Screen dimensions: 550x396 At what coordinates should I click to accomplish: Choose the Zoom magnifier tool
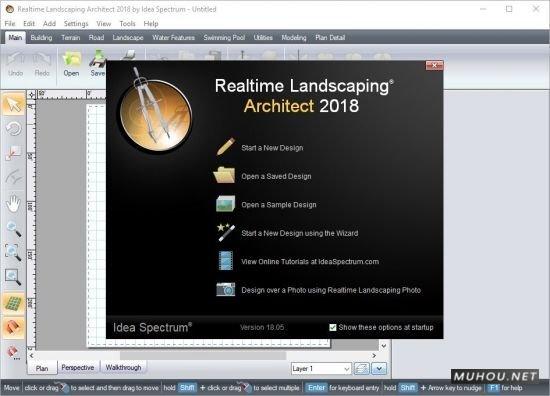[x=13, y=229]
